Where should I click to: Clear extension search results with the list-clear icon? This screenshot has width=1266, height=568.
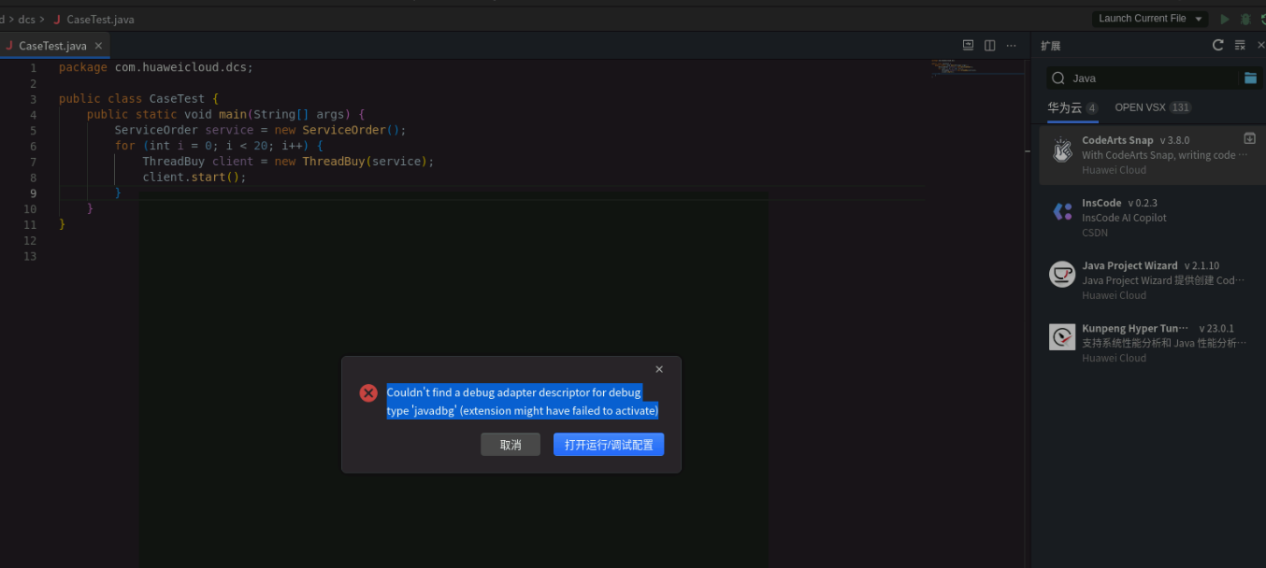[1240, 45]
